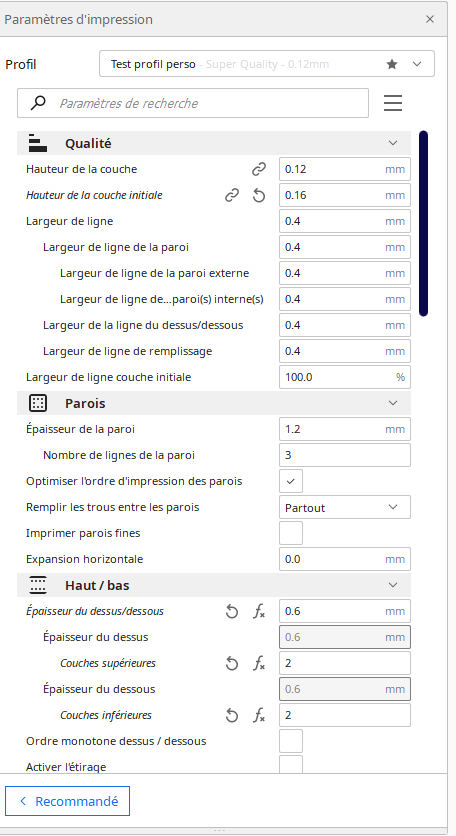Click link icon of Hauteur de la couche initiale

click(x=231, y=196)
